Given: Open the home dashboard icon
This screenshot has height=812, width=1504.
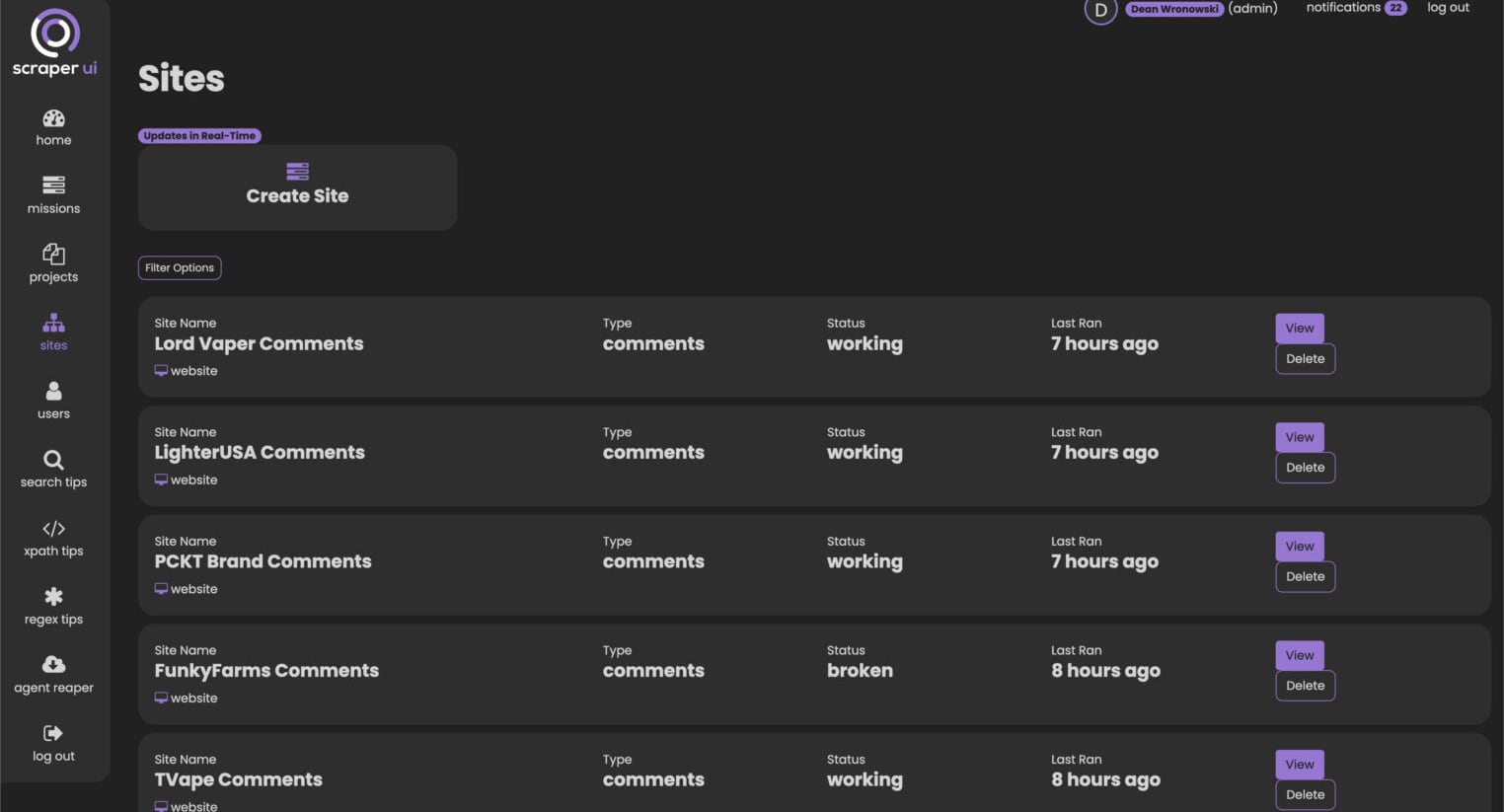Looking at the screenshot, I should 53,118.
